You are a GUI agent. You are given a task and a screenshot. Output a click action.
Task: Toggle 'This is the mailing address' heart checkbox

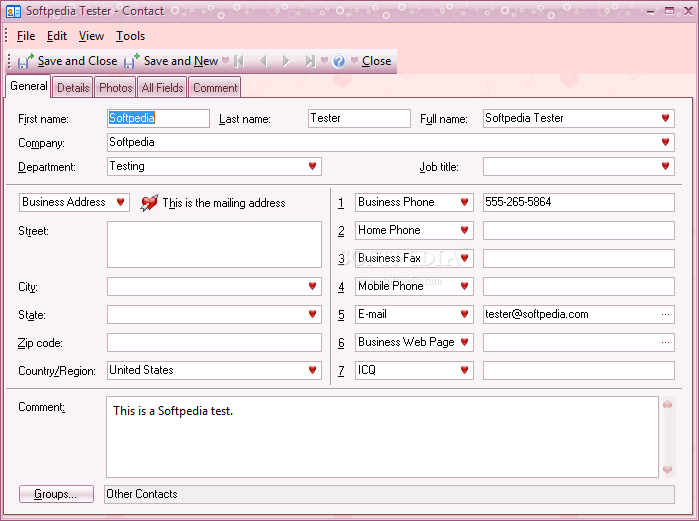[149, 203]
